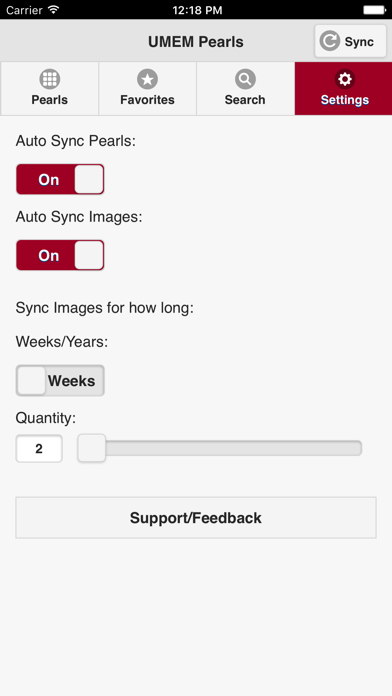This screenshot has height=696, width=392.
Task: Focus the Quantity number field showing 2
Action: pos(39,449)
